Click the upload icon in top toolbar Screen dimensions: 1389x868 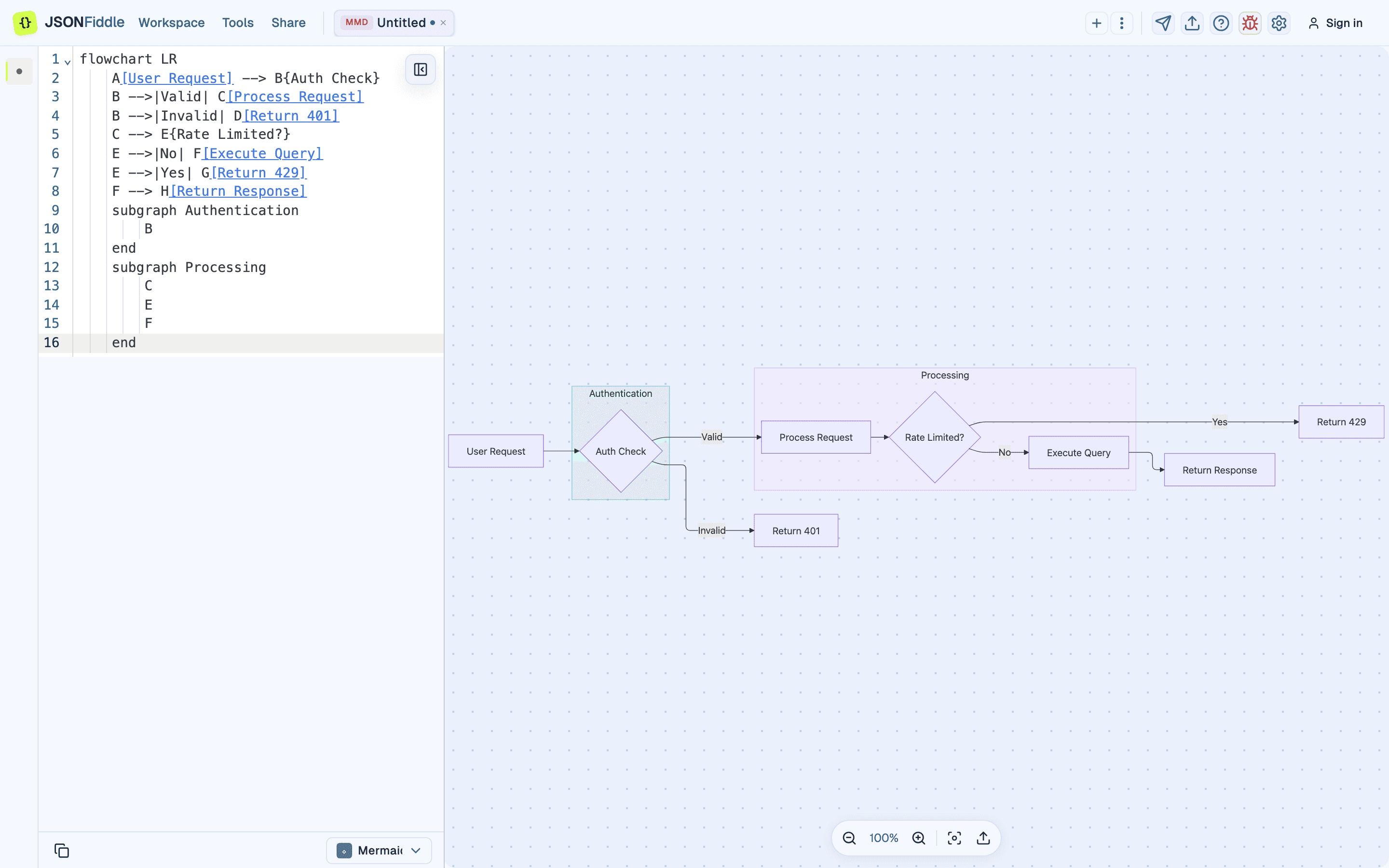click(1192, 23)
